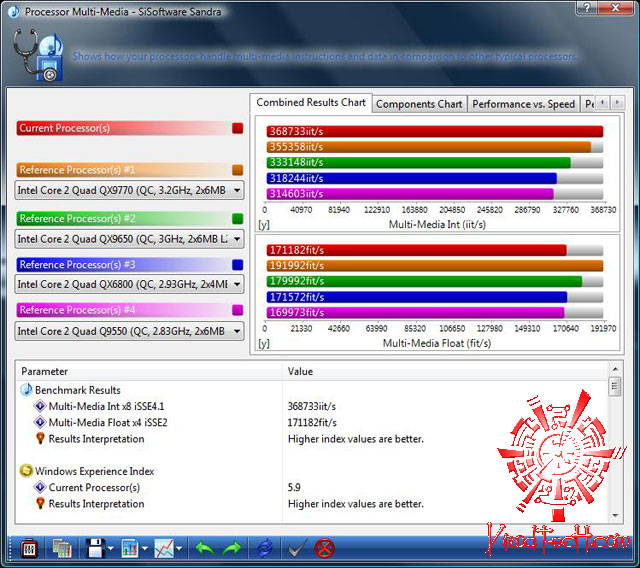Click Results Interpretation under Windows Experience Index

tap(96, 504)
